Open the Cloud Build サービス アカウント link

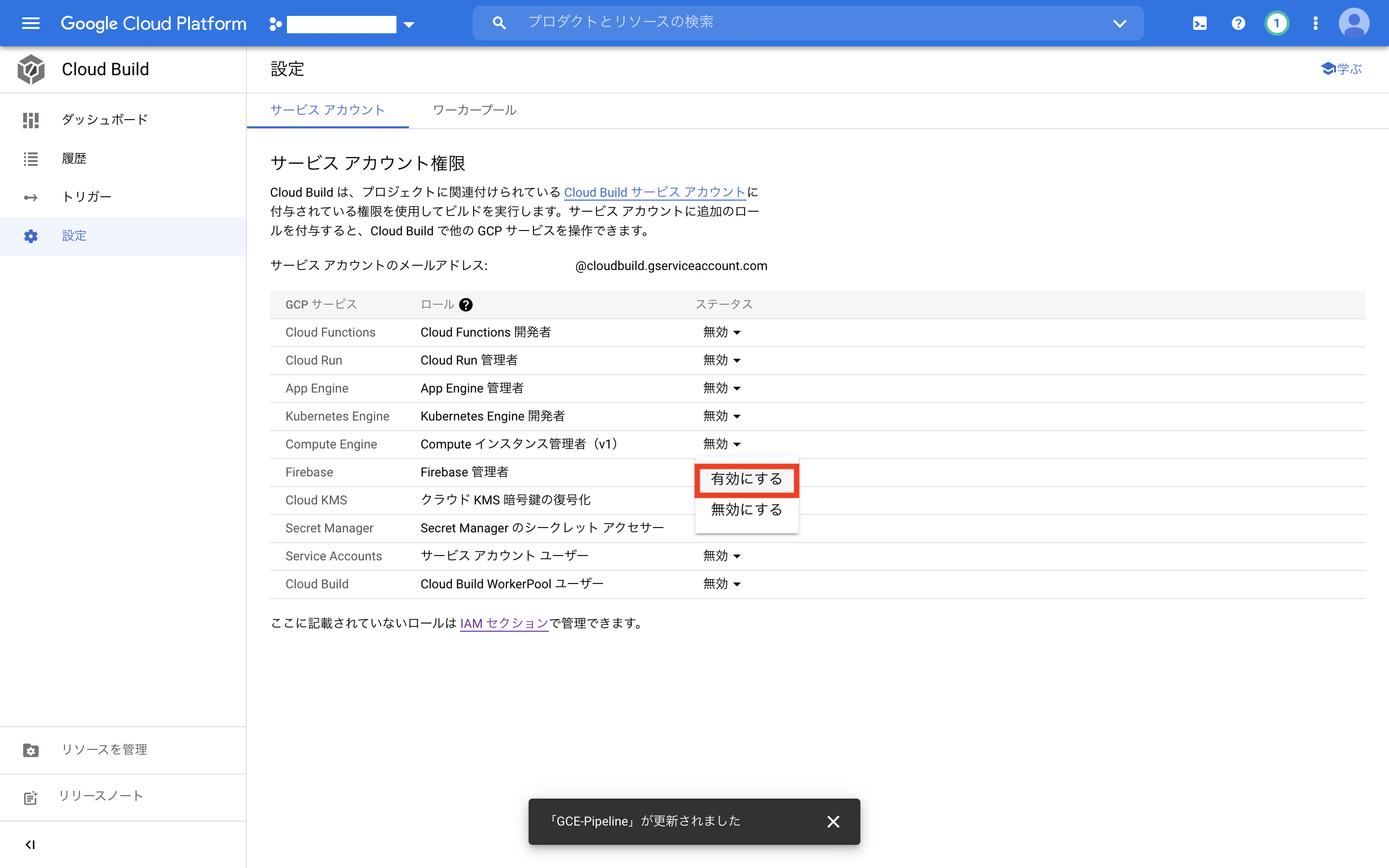pos(655,192)
